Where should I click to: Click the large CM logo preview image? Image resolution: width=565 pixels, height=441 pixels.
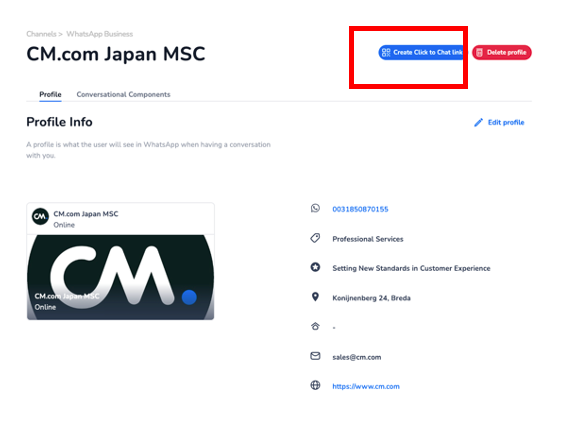click(x=120, y=277)
